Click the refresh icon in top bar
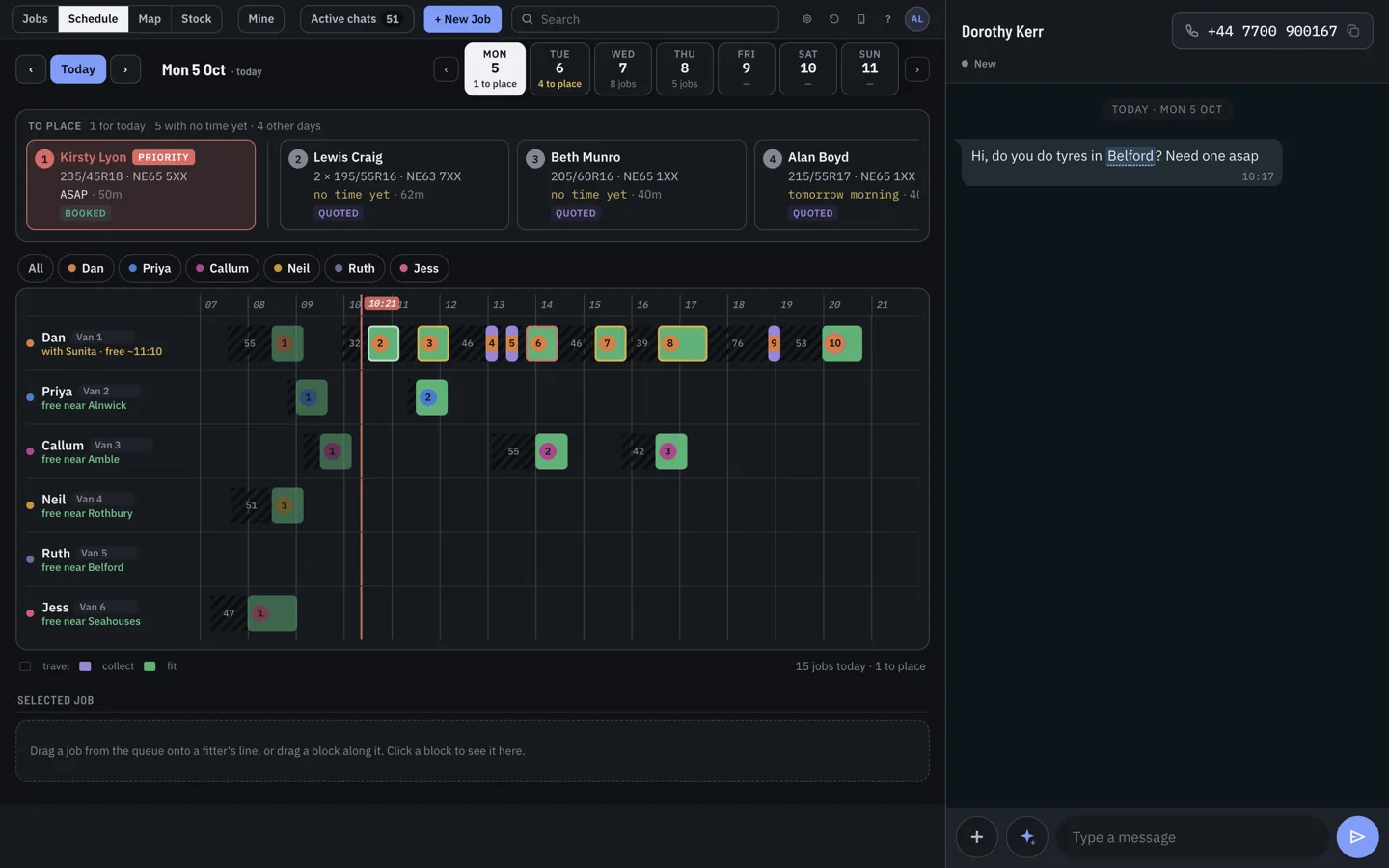Image resolution: width=1389 pixels, height=868 pixels. tap(834, 19)
